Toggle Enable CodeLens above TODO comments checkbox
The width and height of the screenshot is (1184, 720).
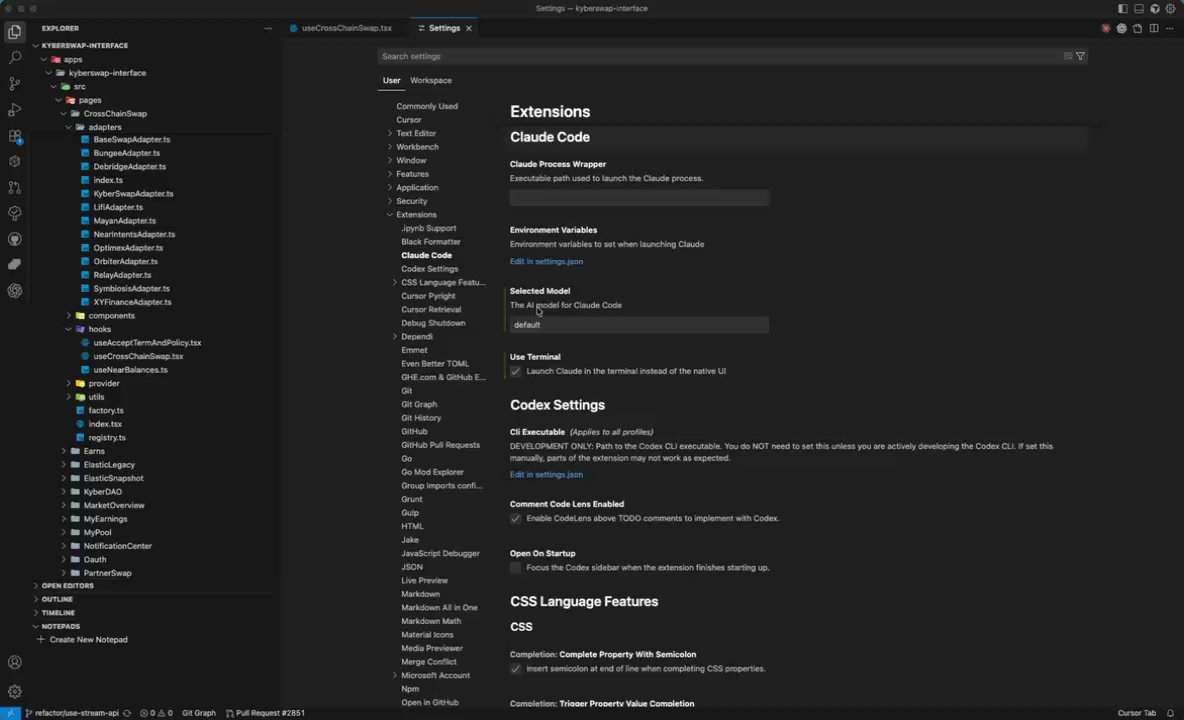pos(515,518)
